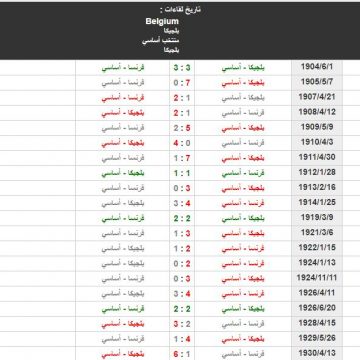Image resolution: width=360 pixels, height=360 pixels.
Task: Click the Belgium heading in the dark header
Action: pos(162,22)
